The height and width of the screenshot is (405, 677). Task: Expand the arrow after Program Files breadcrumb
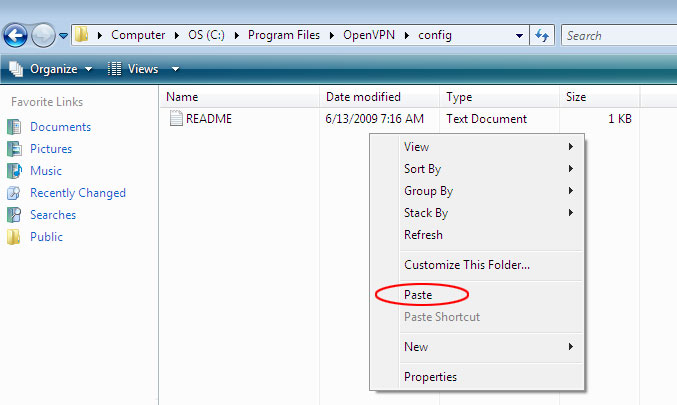(x=332, y=35)
